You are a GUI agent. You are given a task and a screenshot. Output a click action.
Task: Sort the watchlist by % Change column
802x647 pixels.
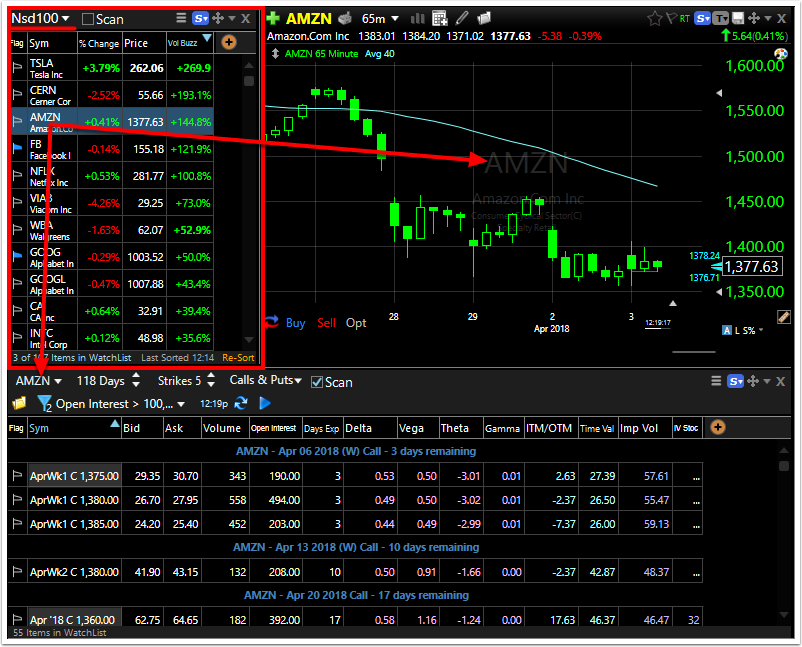click(x=99, y=43)
